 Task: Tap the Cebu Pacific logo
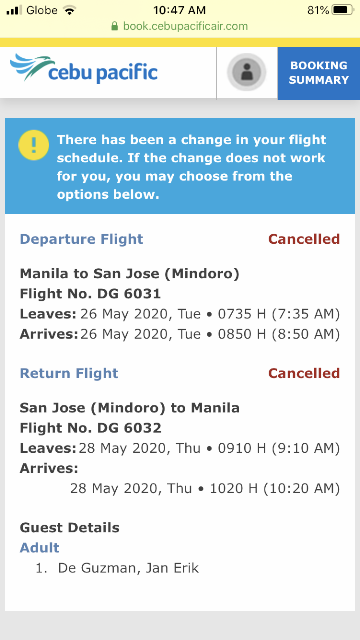point(84,69)
